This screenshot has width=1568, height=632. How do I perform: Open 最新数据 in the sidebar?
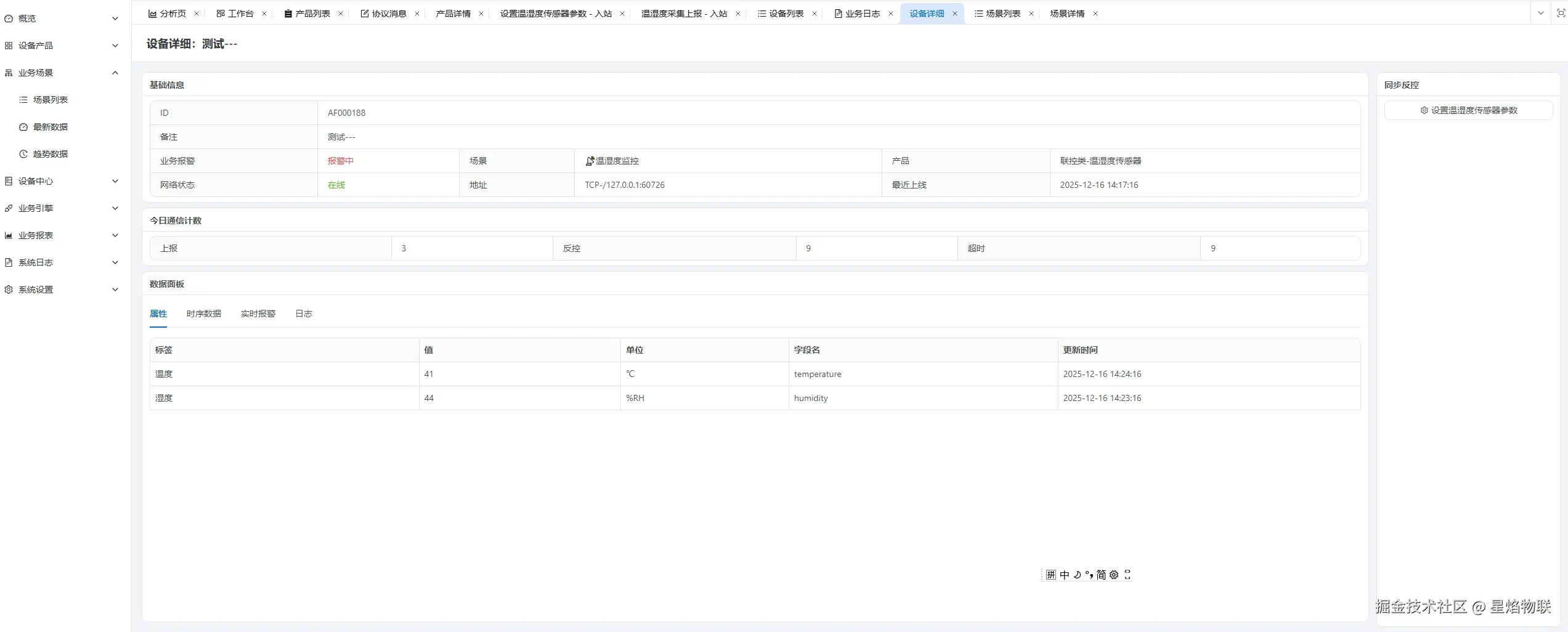pyautogui.click(x=51, y=127)
